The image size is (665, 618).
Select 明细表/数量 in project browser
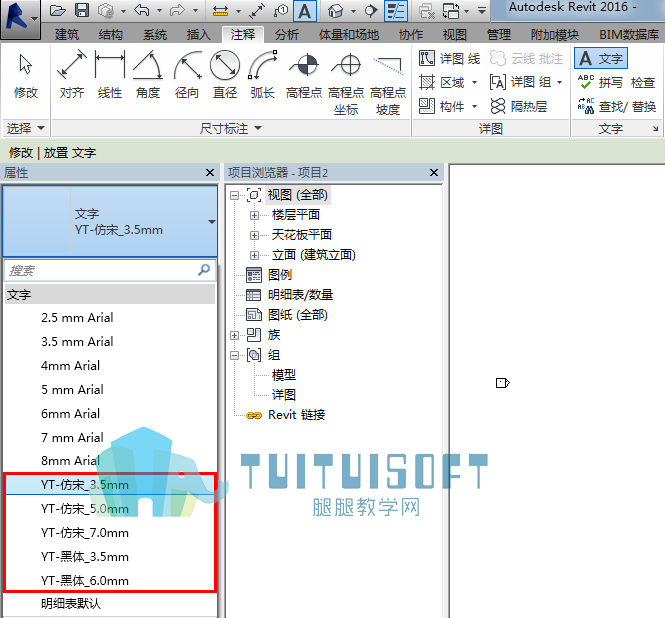pos(300,295)
